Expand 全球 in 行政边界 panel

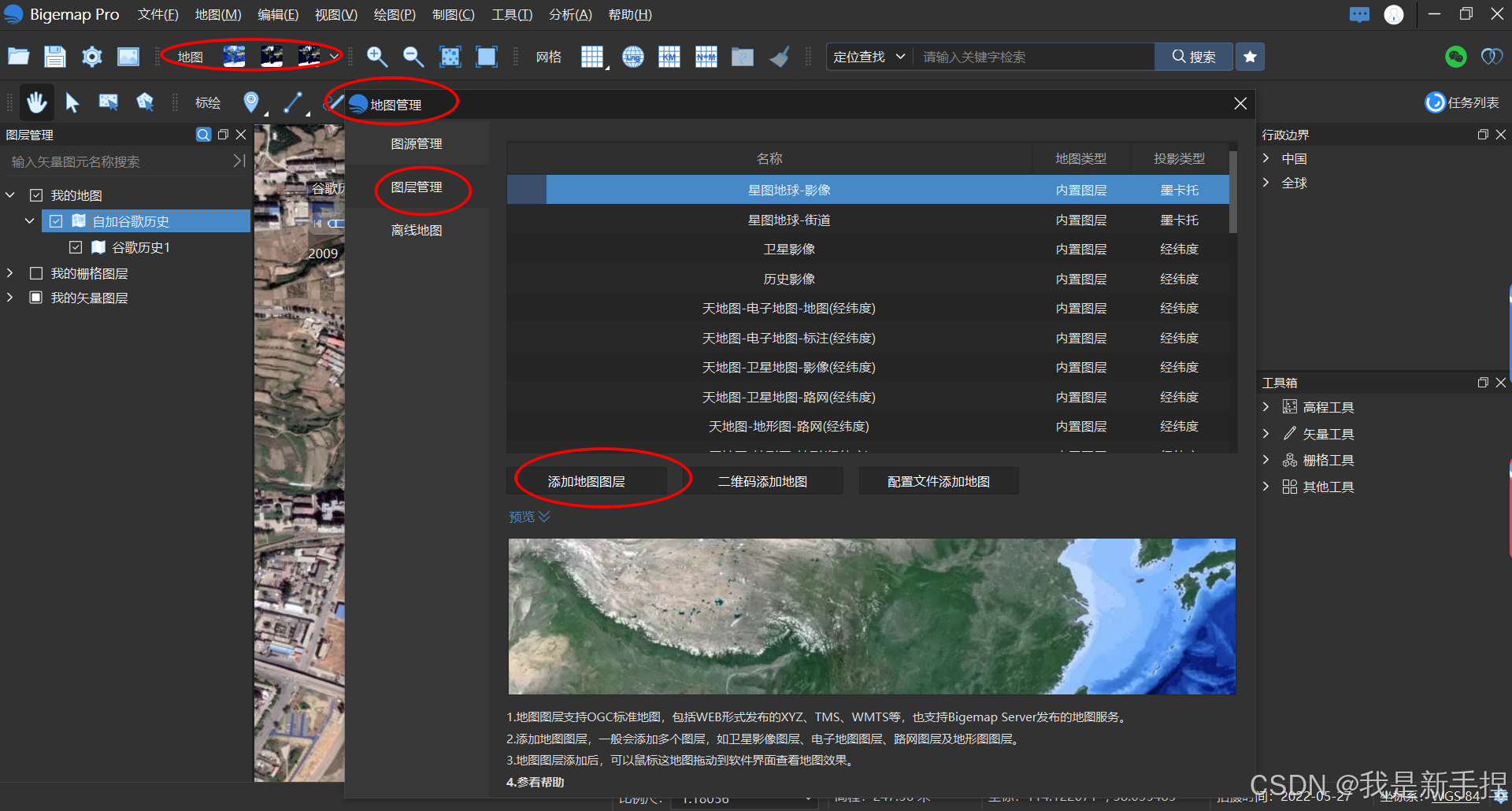(x=1266, y=183)
